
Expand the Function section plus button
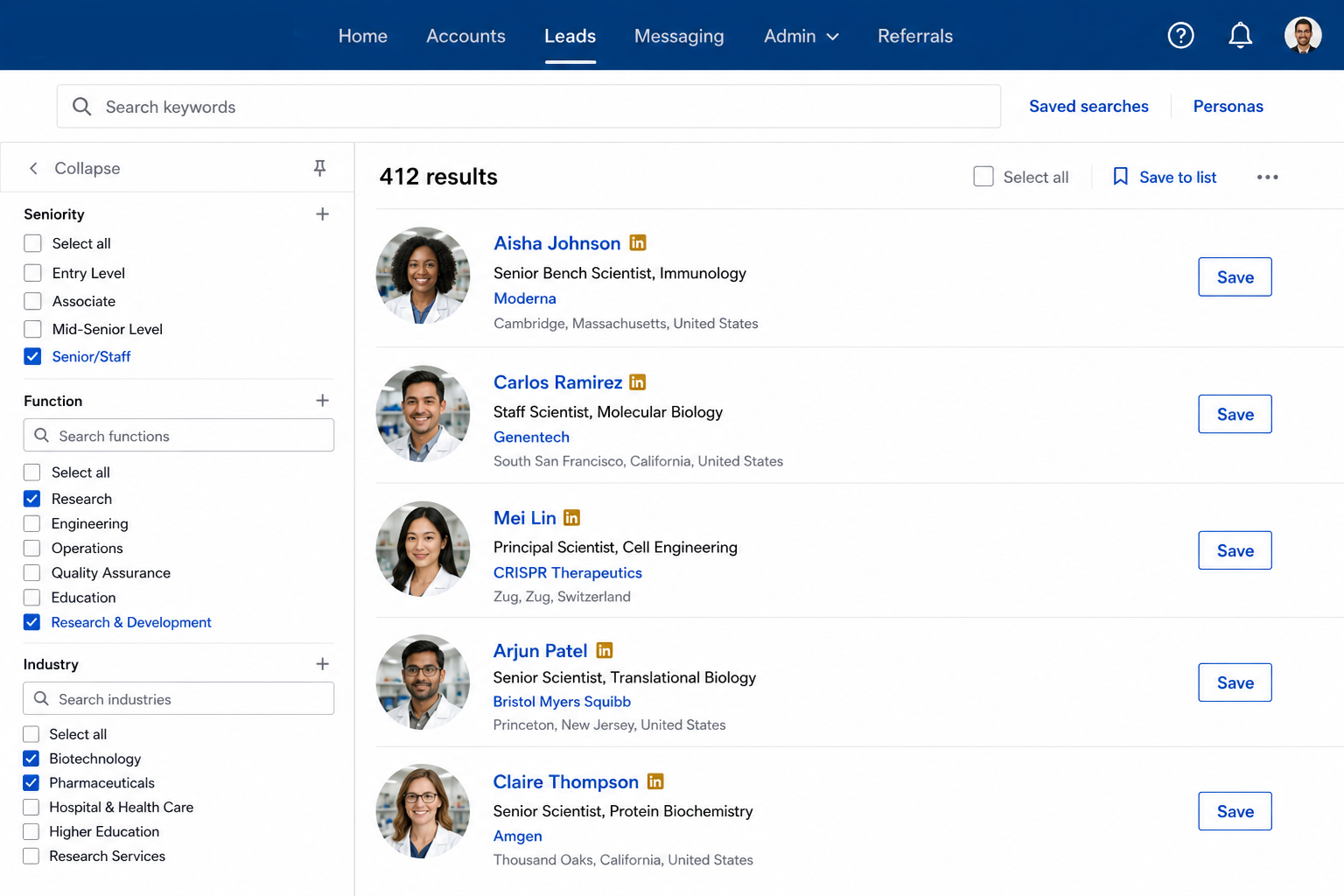(x=322, y=400)
